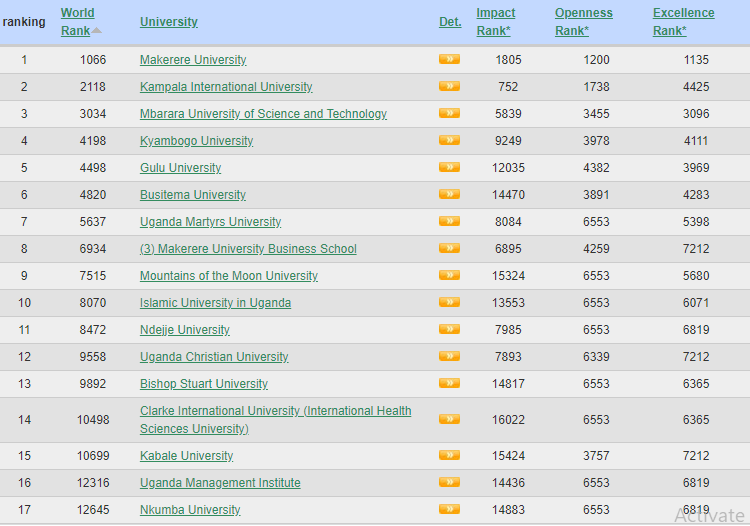Open Uganda Christian University link
Viewport: 750px width, 526px height.
tap(214, 357)
